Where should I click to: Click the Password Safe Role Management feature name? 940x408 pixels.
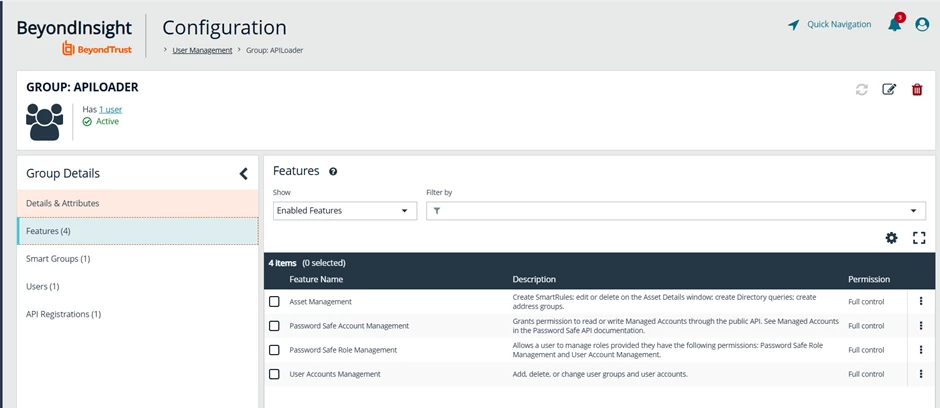tap(343, 350)
